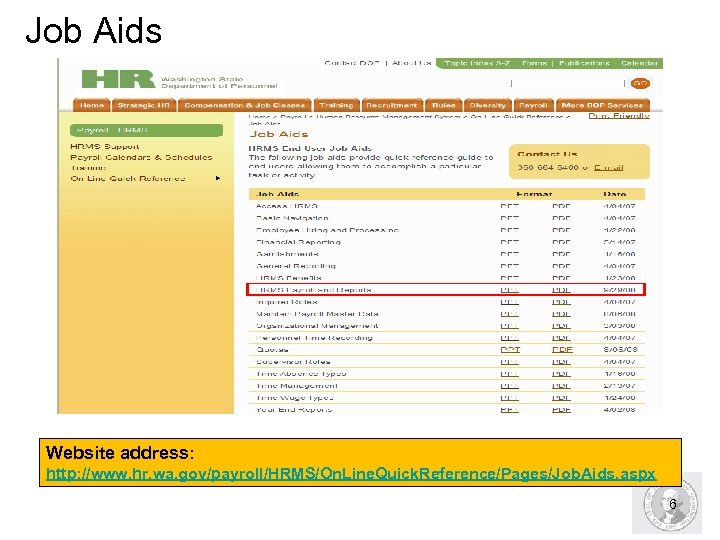Open PDF for Inquirer Roles
Viewport: 720px width, 540px height.
[561, 302]
